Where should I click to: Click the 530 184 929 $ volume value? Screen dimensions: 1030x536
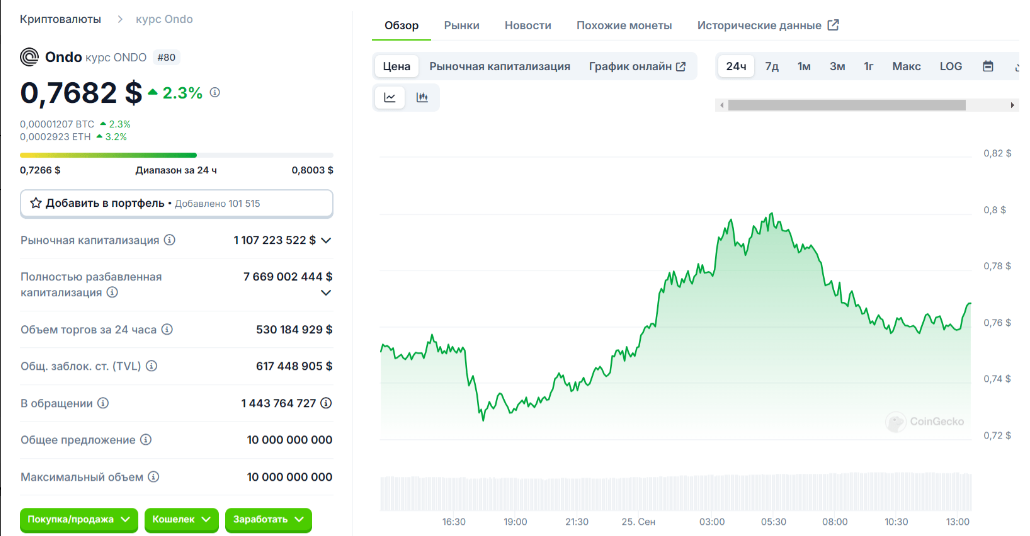coord(294,329)
